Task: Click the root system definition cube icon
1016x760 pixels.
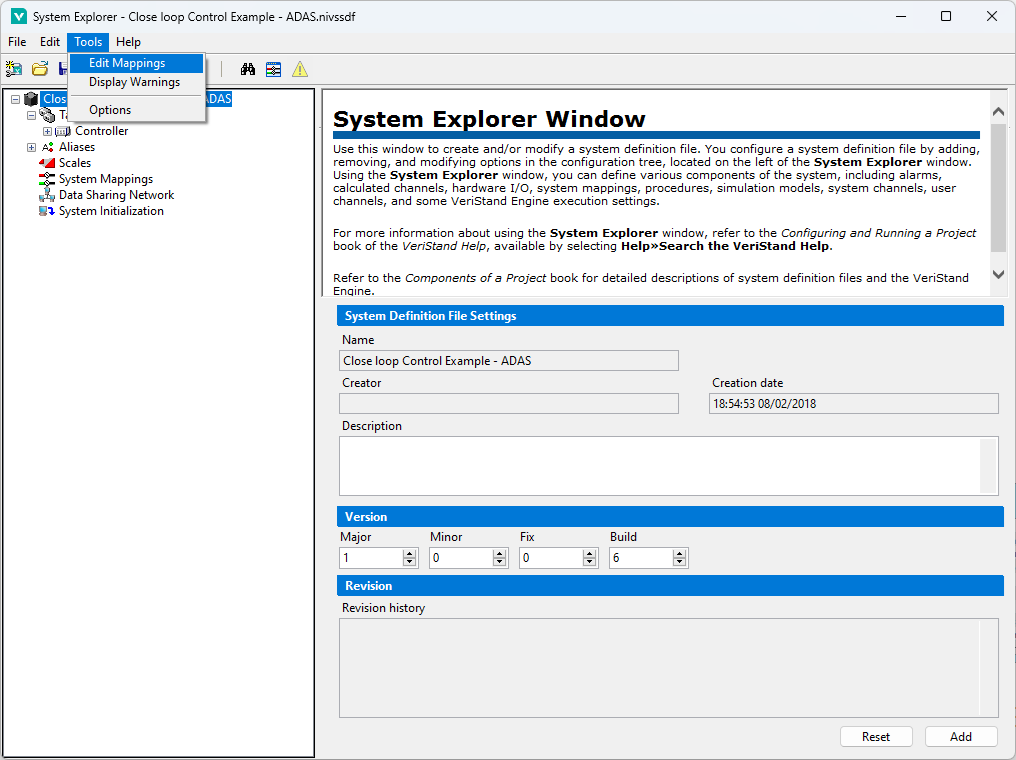Action: click(31, 99)
